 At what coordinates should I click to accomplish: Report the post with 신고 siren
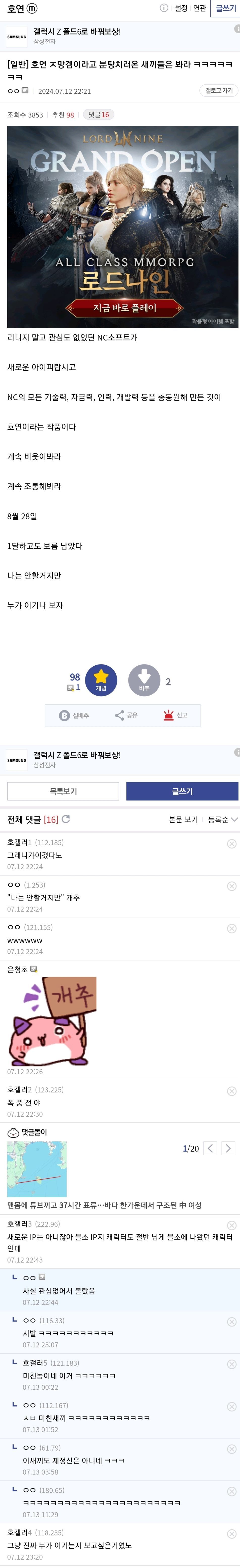[175, 715]
